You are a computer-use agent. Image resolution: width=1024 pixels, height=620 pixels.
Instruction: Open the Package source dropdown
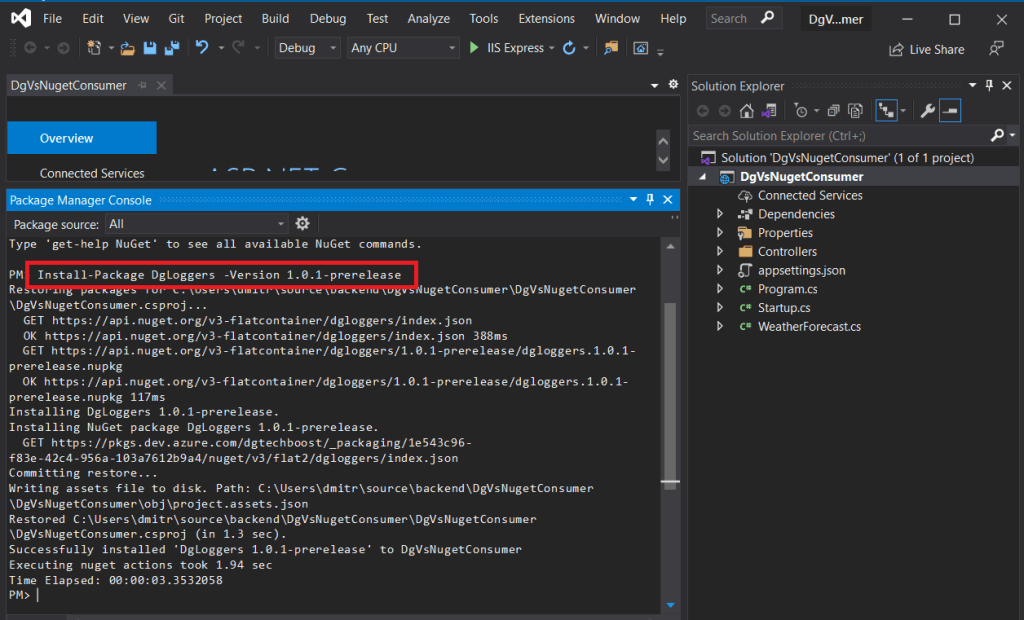pos(197,224)
